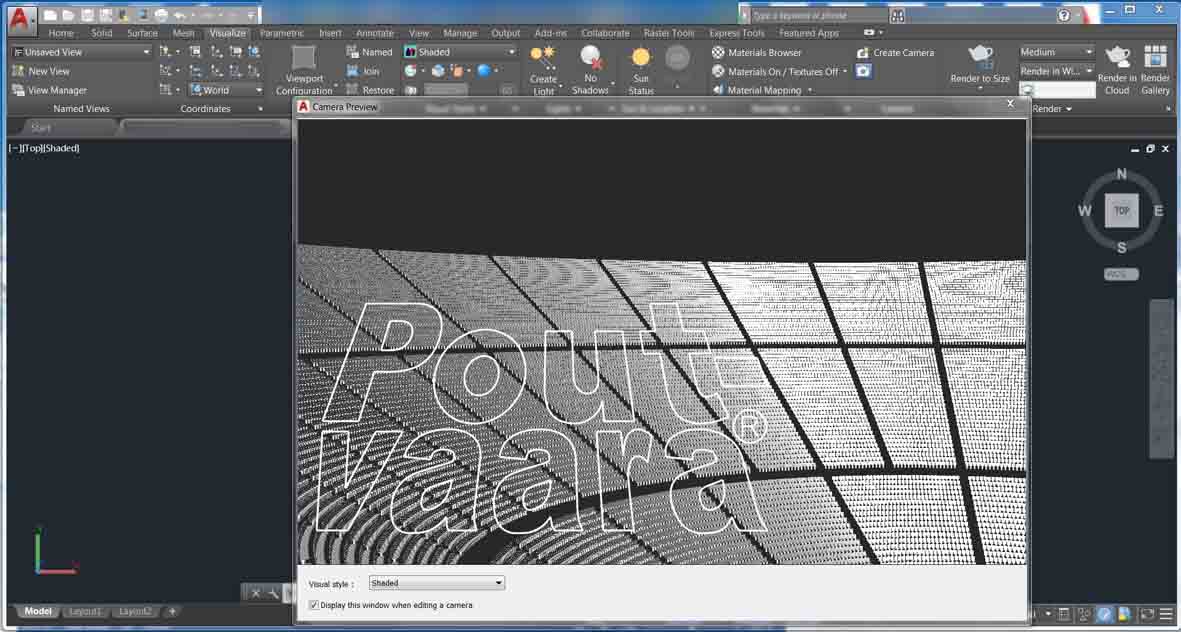This screenshot has height=632, width=1181.
Task: Open the View Manager
Action: click(x=49, y=90)
